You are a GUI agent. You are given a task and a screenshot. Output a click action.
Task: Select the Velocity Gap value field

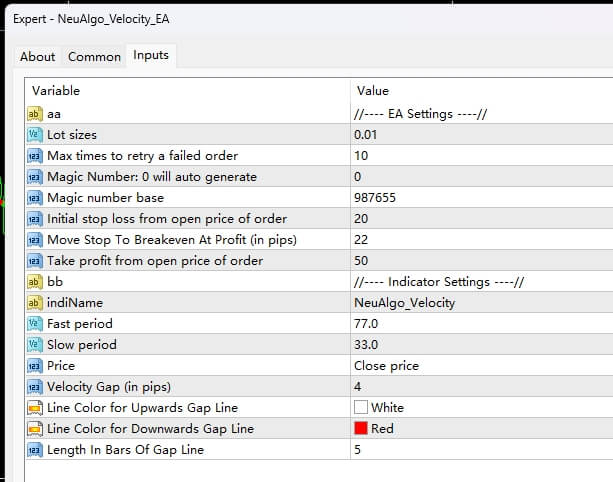coord(480,386)
